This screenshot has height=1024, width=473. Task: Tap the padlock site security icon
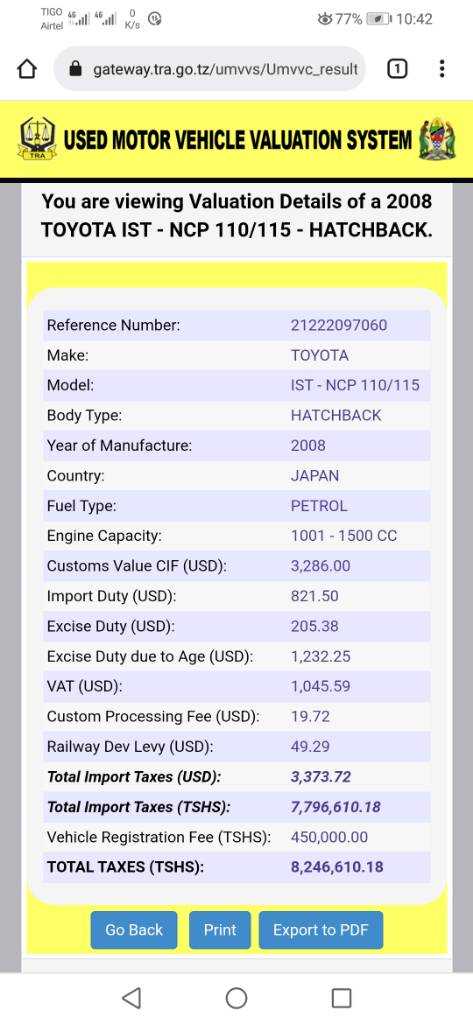tap(74, 69)
